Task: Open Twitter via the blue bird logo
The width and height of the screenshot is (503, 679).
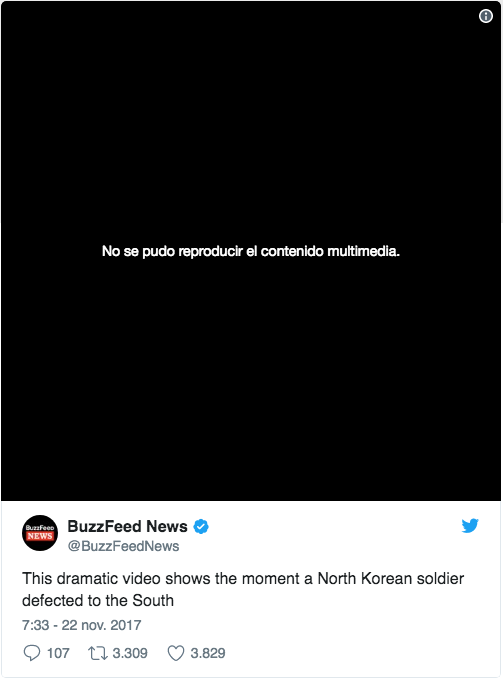Action: coord(470,525)
